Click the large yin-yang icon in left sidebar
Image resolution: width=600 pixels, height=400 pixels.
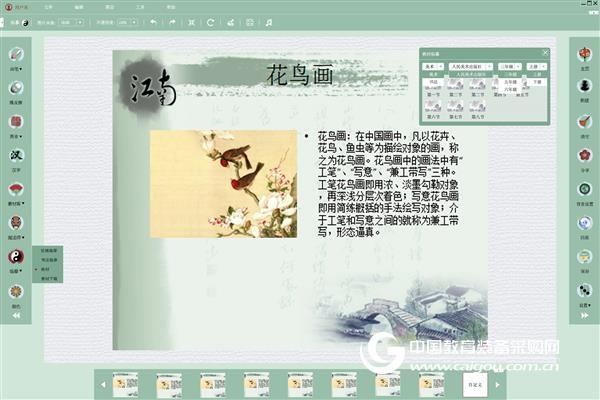(x=16, y=256)
